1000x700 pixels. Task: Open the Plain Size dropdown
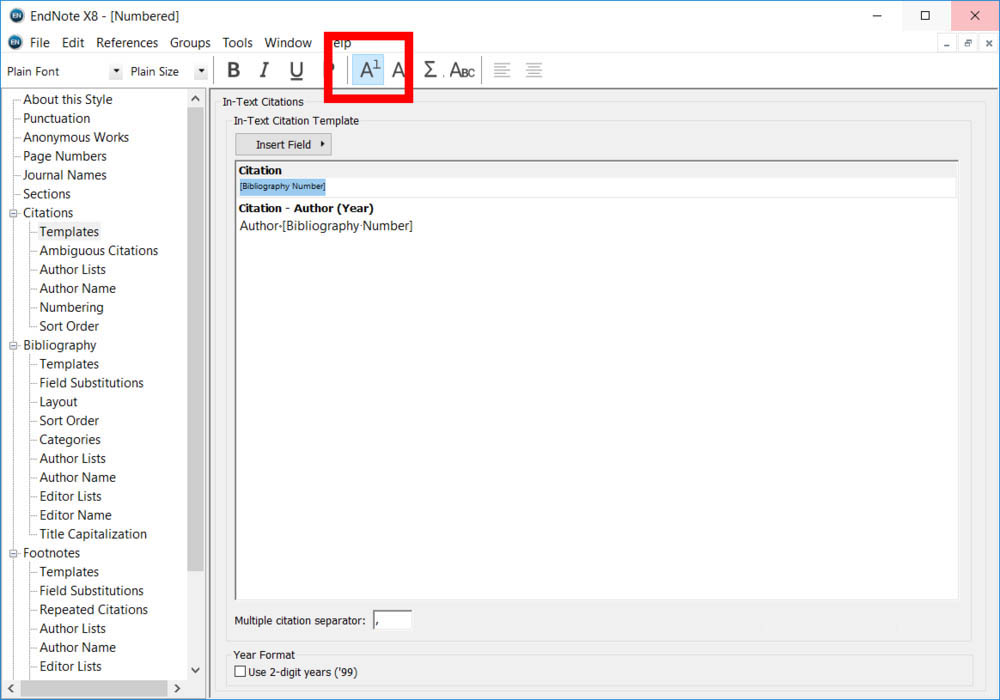200,72
